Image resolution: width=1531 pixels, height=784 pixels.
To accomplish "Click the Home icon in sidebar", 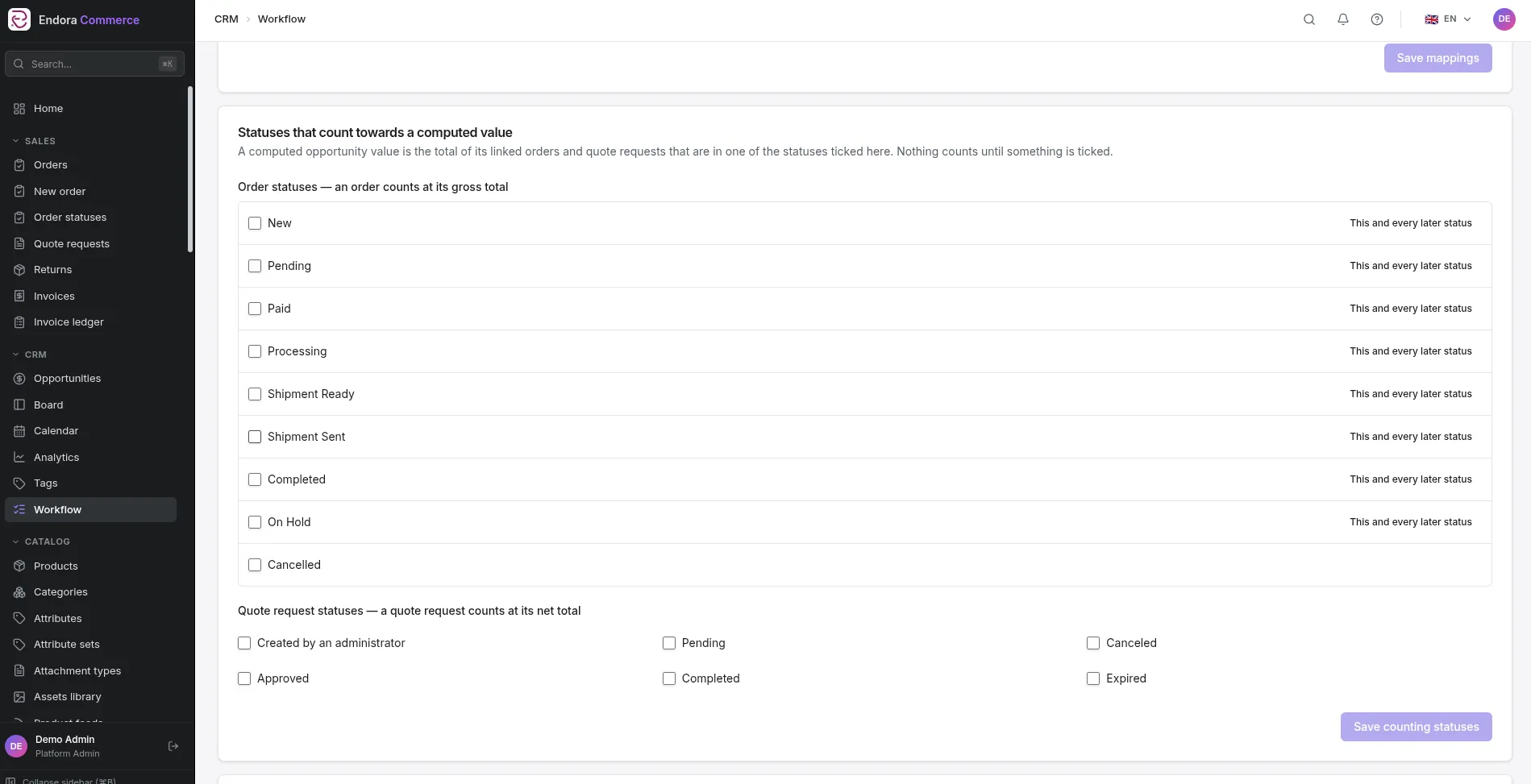I will click(19, 109).
